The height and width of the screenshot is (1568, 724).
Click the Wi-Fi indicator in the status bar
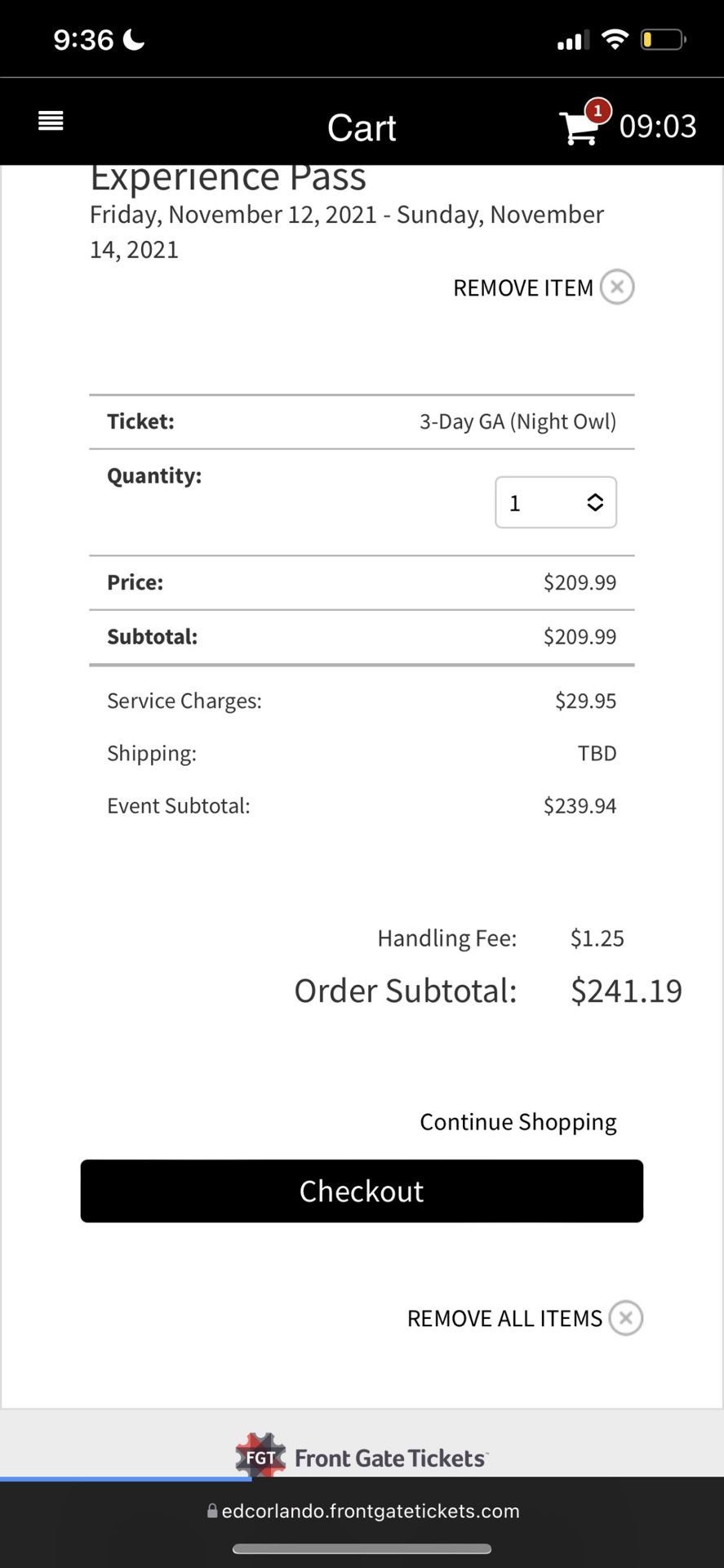[x=615, y=37]
